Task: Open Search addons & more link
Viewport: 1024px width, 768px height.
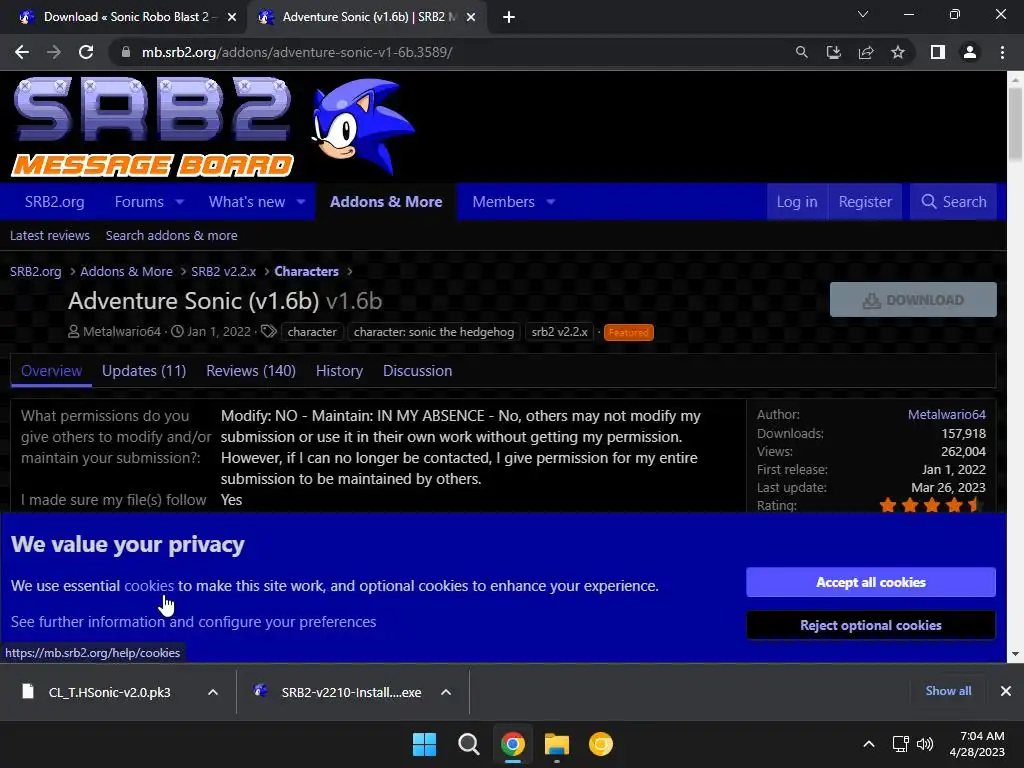Action: (172, 236)
